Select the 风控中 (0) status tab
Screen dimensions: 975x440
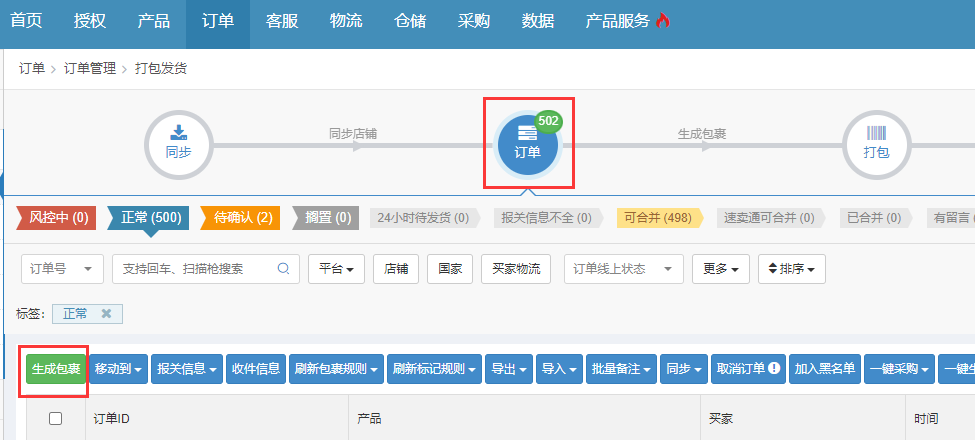click(x=56, y=218)
